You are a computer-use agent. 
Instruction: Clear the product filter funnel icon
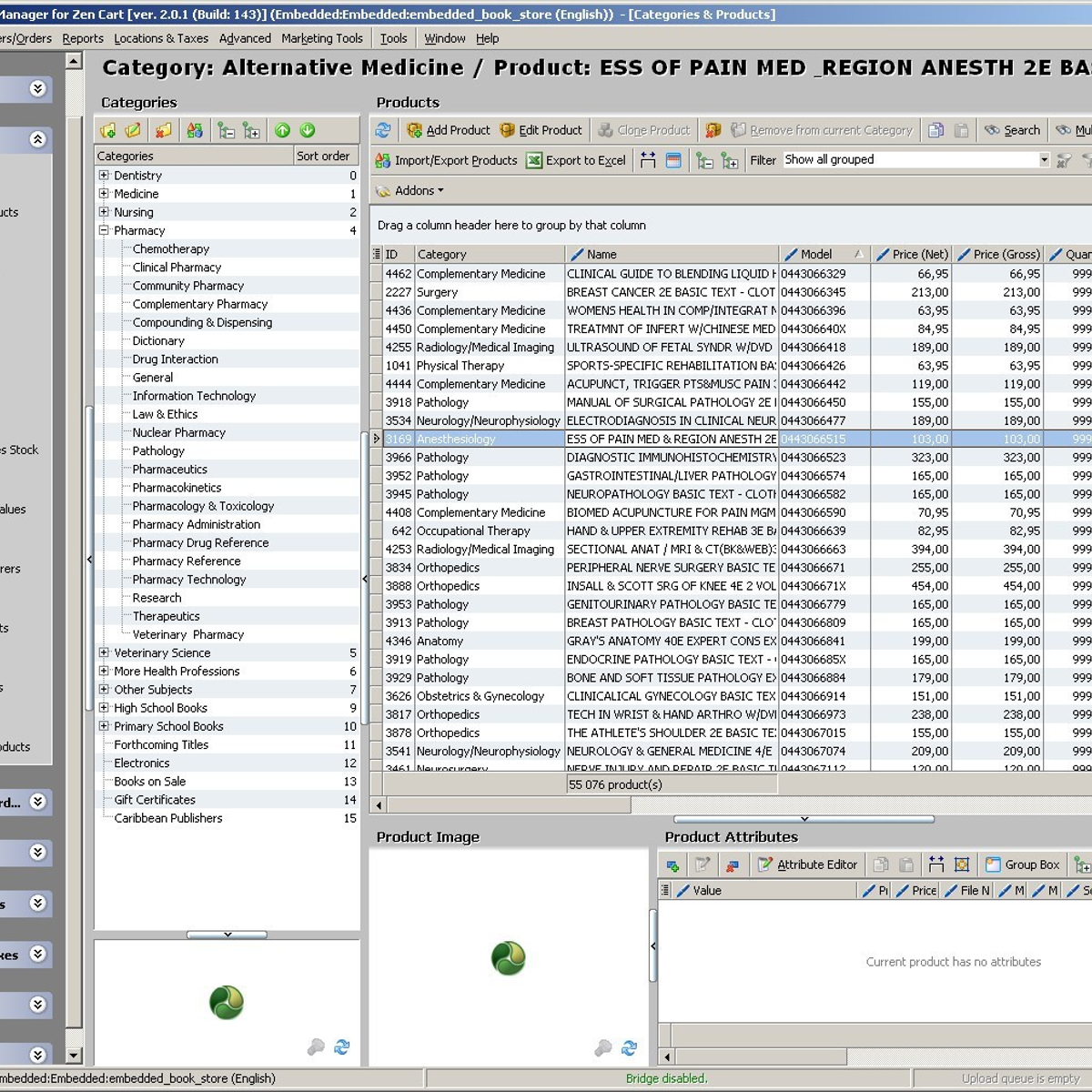[x=1063, y=160]
